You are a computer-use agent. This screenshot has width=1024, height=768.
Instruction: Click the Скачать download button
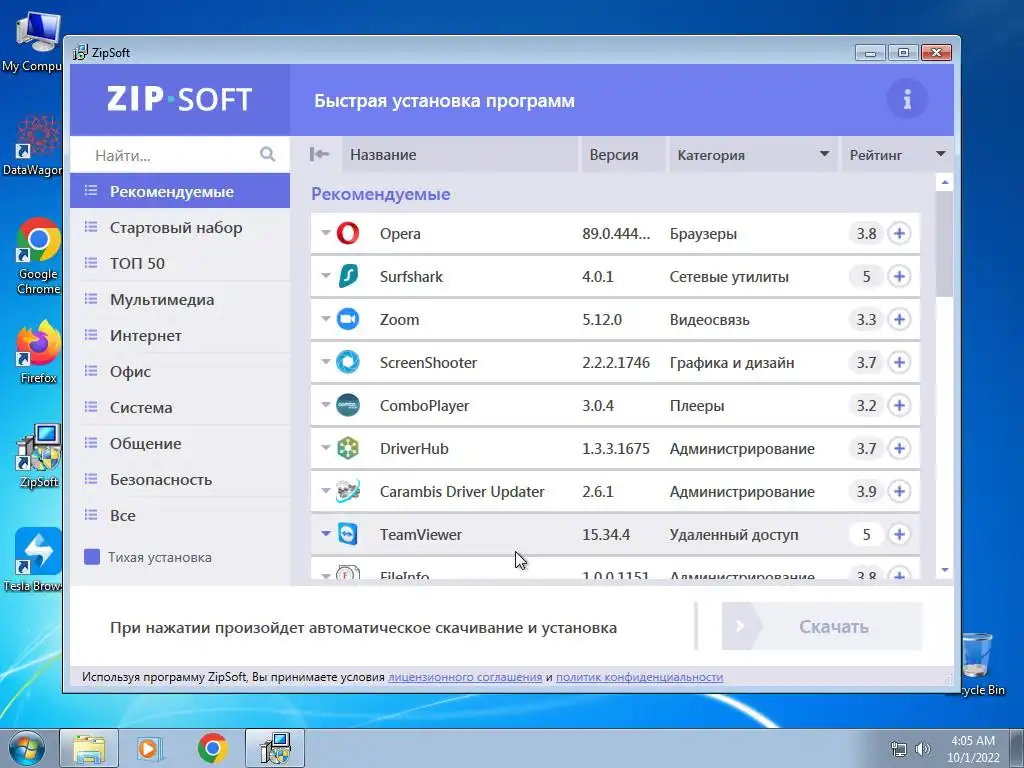[x=822, y=626]
